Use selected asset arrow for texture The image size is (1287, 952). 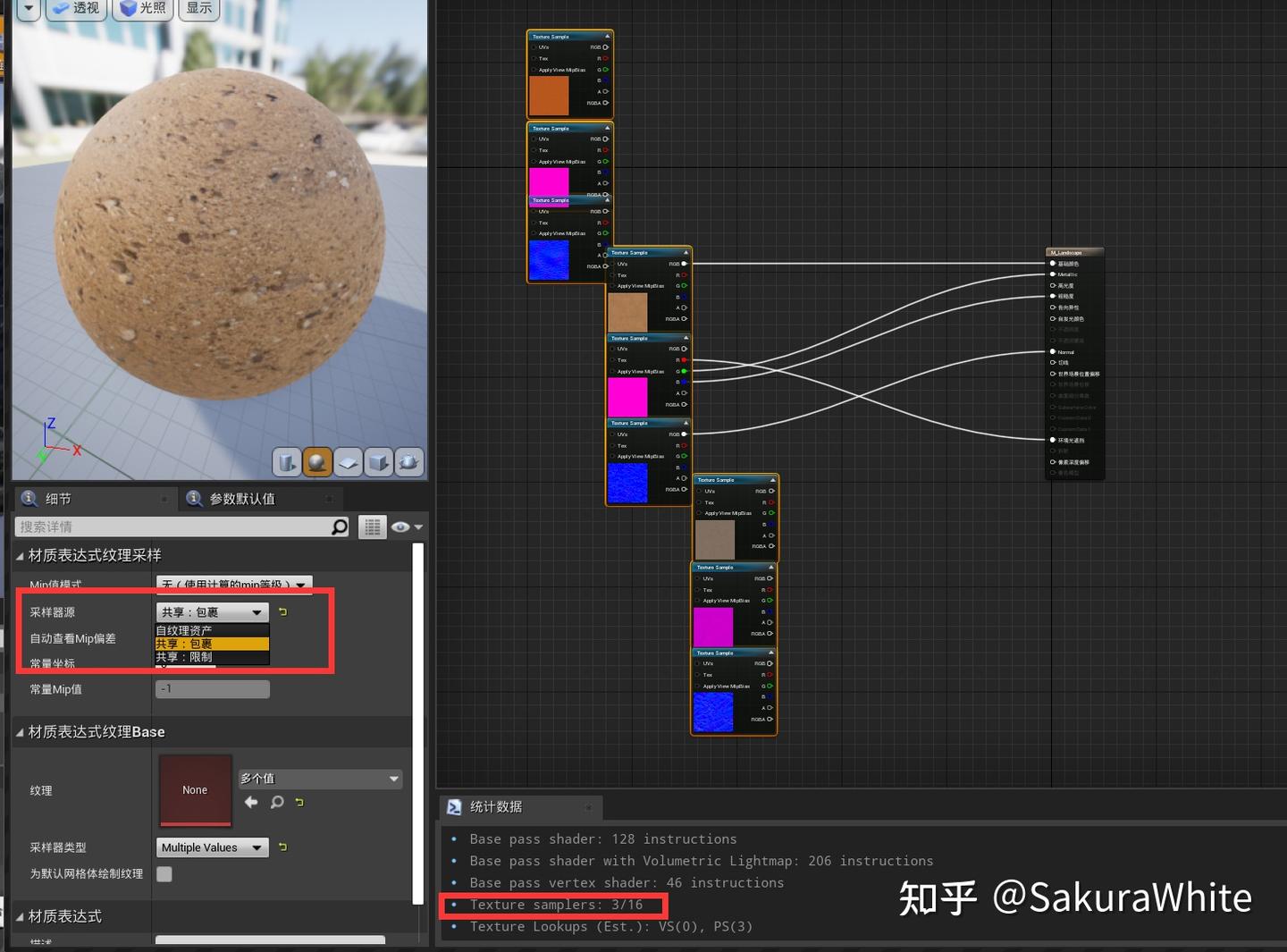click(251, 803)
